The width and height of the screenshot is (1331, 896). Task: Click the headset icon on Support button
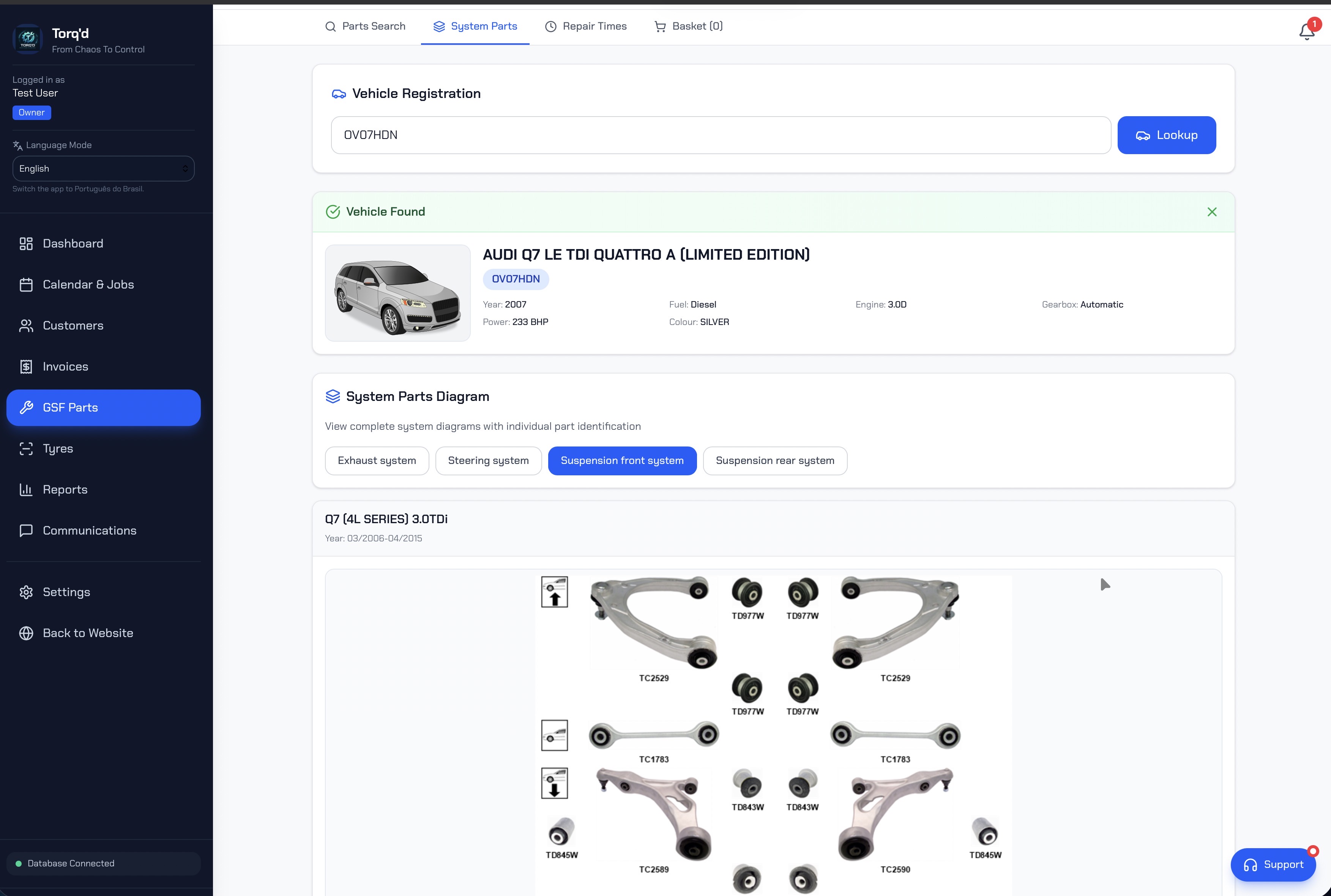tap(1251, 865)
